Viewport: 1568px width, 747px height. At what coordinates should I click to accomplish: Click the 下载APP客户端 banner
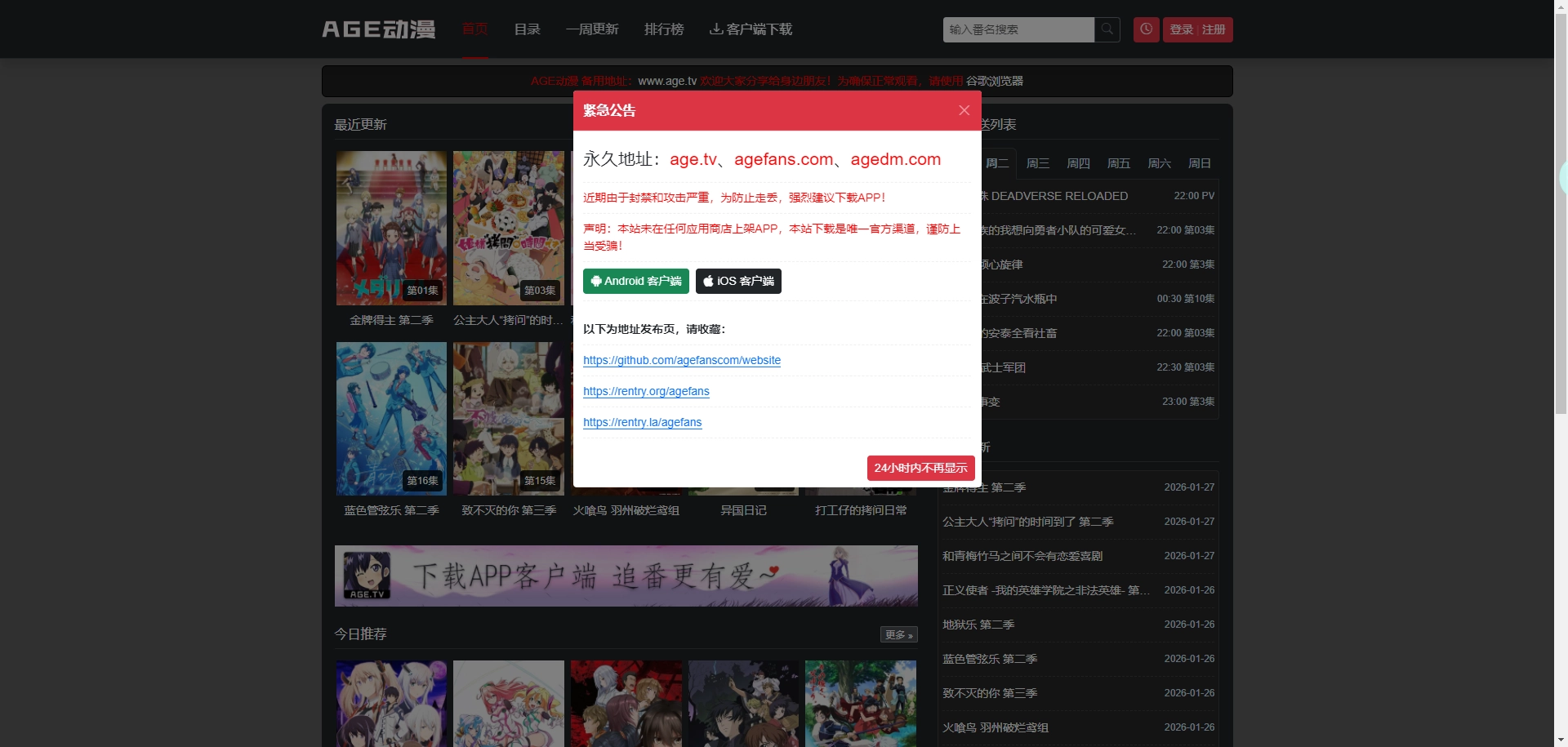(x=626, y=576)
